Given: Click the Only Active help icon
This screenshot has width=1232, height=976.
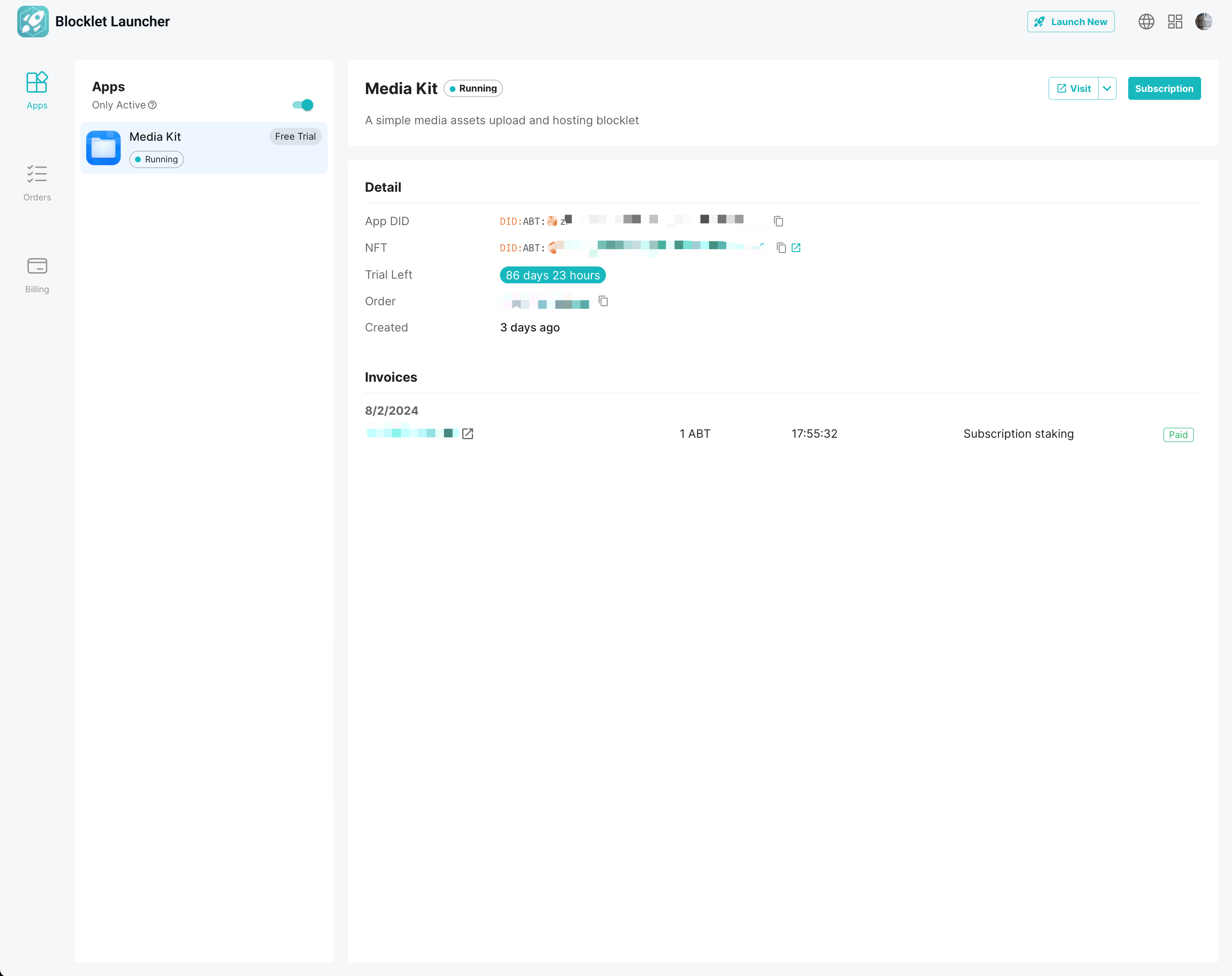Looking at the screenshot, I should 153,105.
